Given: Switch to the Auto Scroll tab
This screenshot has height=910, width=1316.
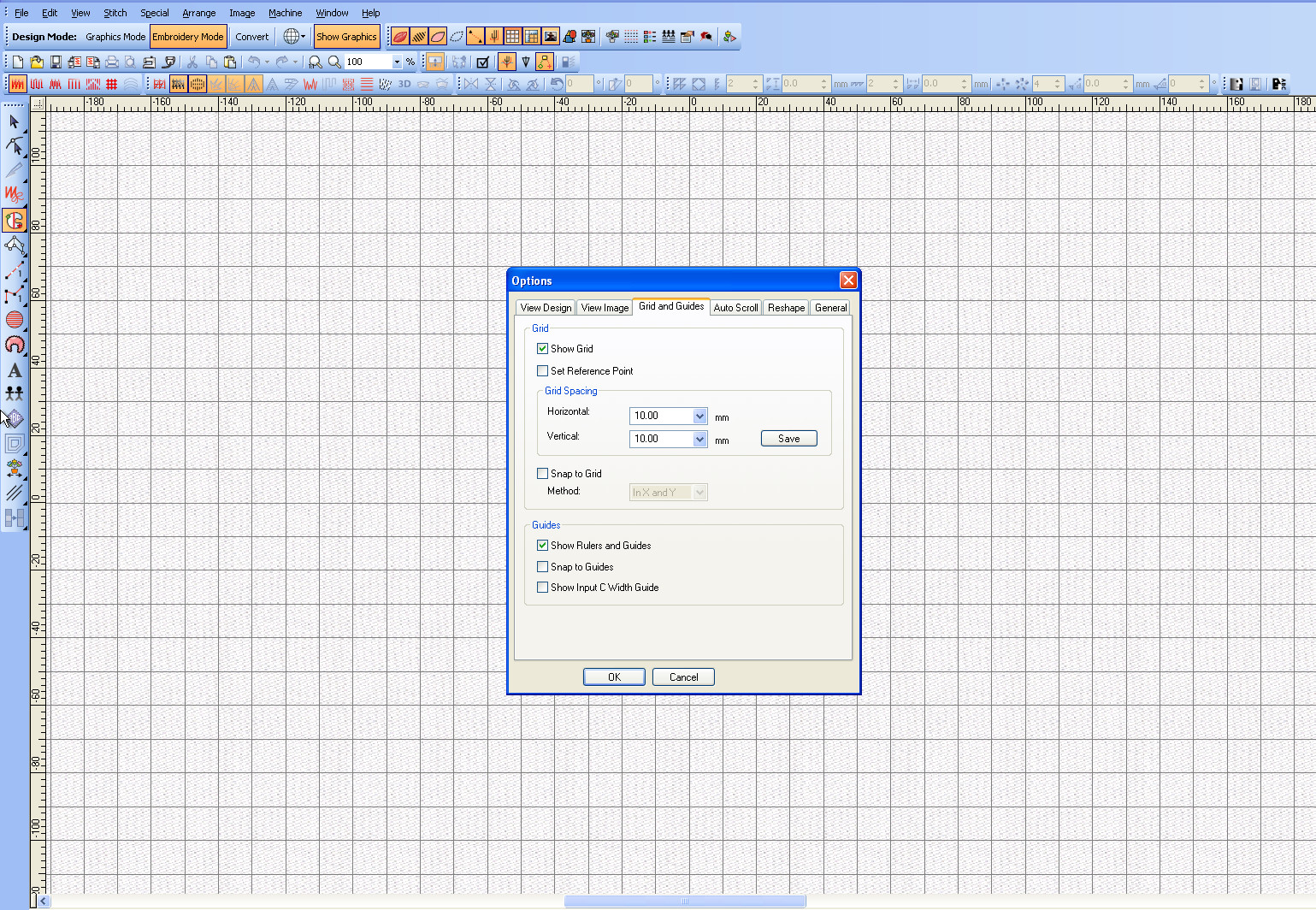Looking at the screenshot, I should click(735, 308).
